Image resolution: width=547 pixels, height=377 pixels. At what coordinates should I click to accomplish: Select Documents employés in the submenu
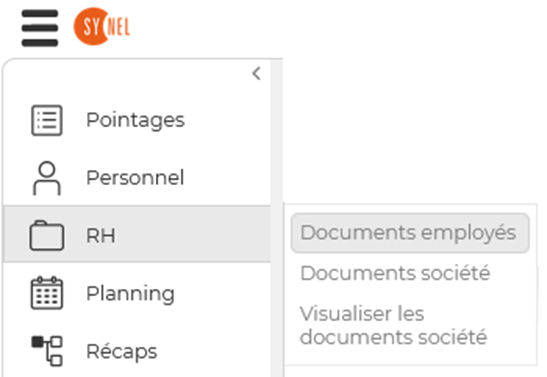pos(410,233)
